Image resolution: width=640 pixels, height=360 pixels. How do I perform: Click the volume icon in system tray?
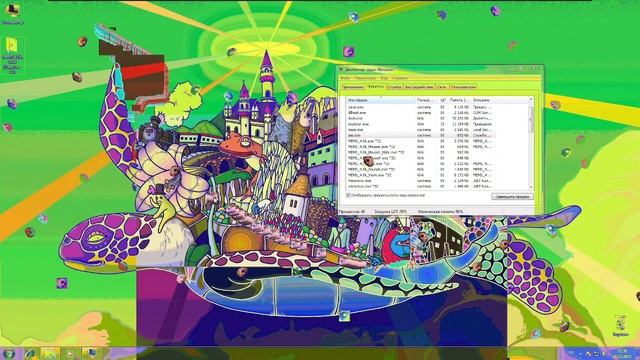(x=604, y=353)
